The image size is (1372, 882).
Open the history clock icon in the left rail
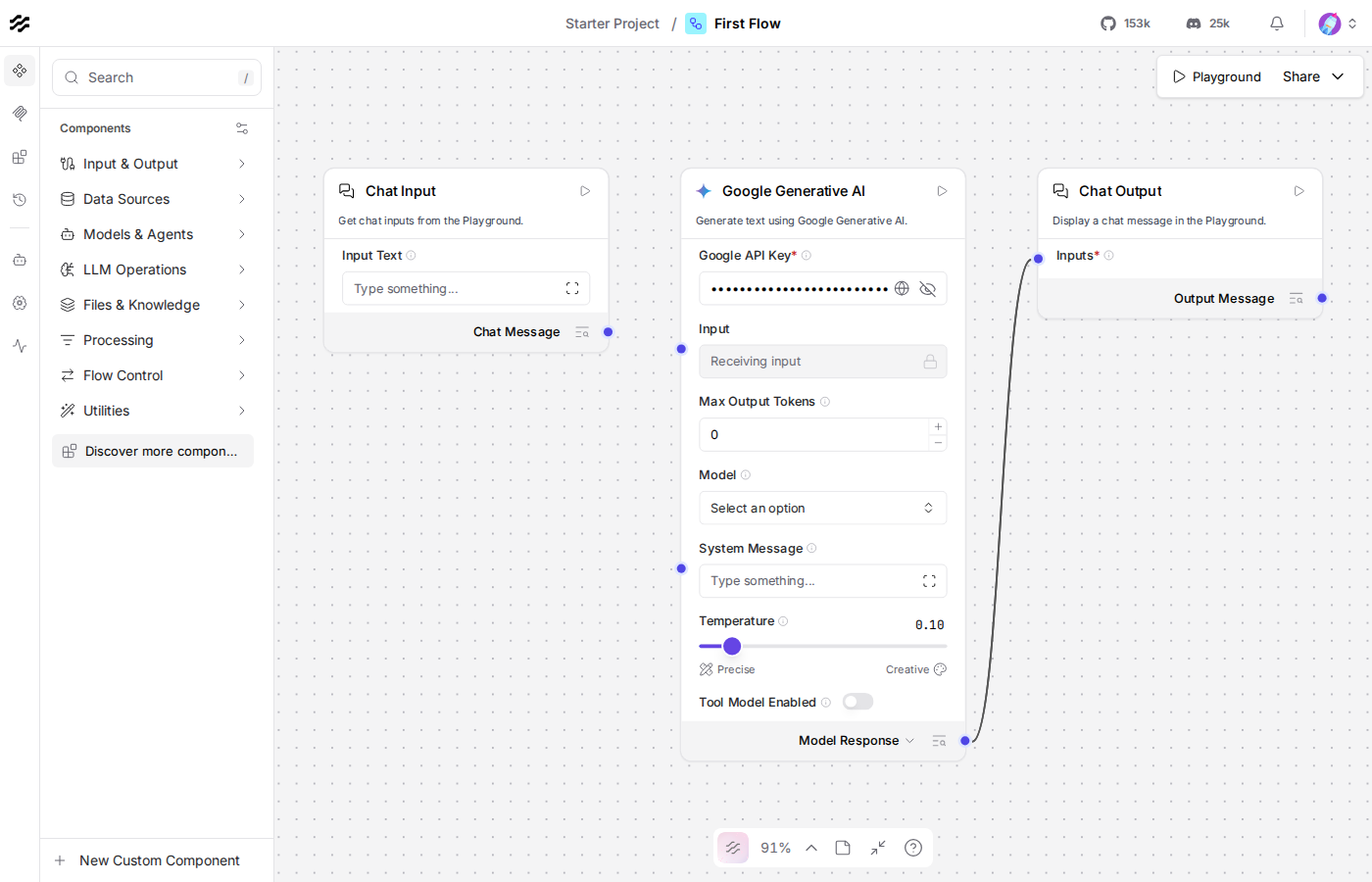tap(20, 200)
